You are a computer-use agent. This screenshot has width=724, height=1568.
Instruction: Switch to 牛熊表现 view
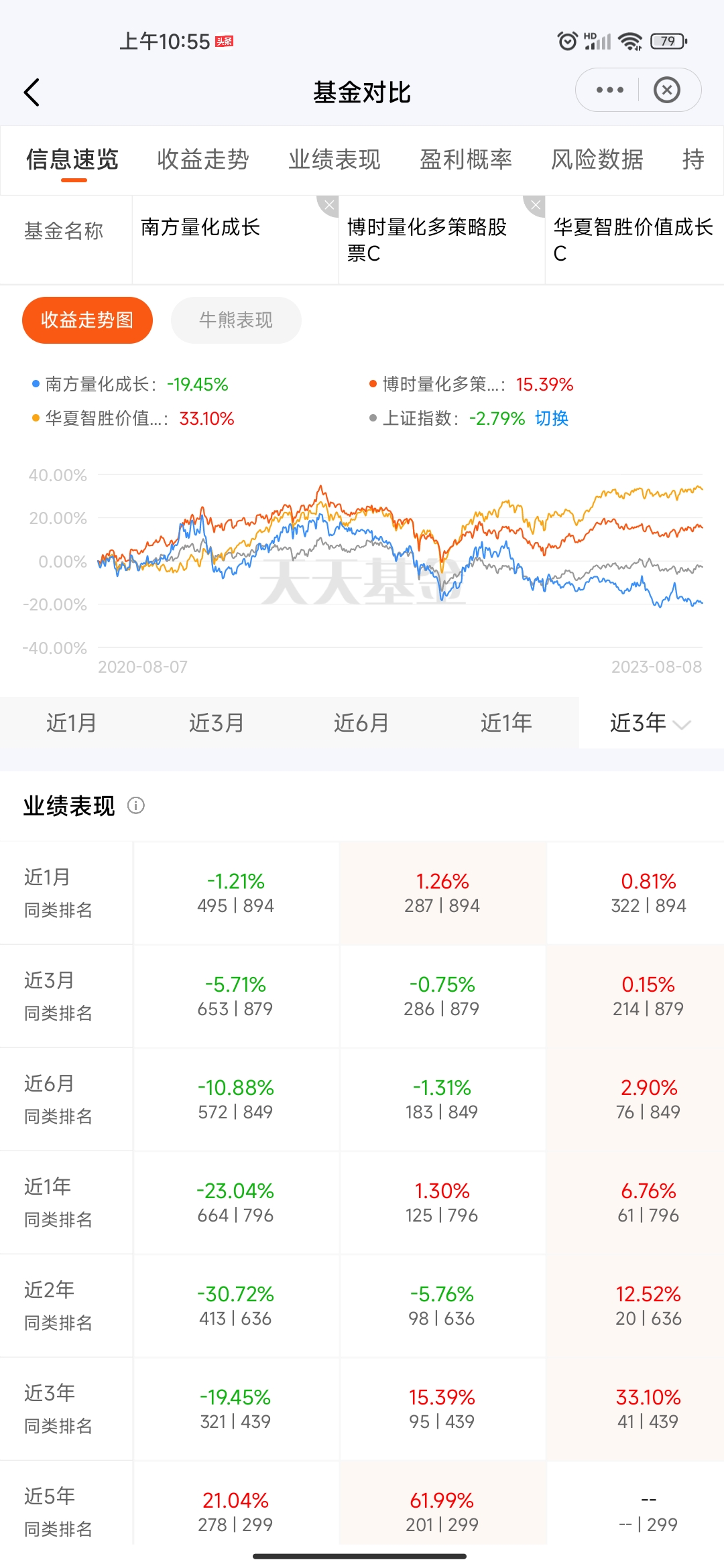click(236, 320)
